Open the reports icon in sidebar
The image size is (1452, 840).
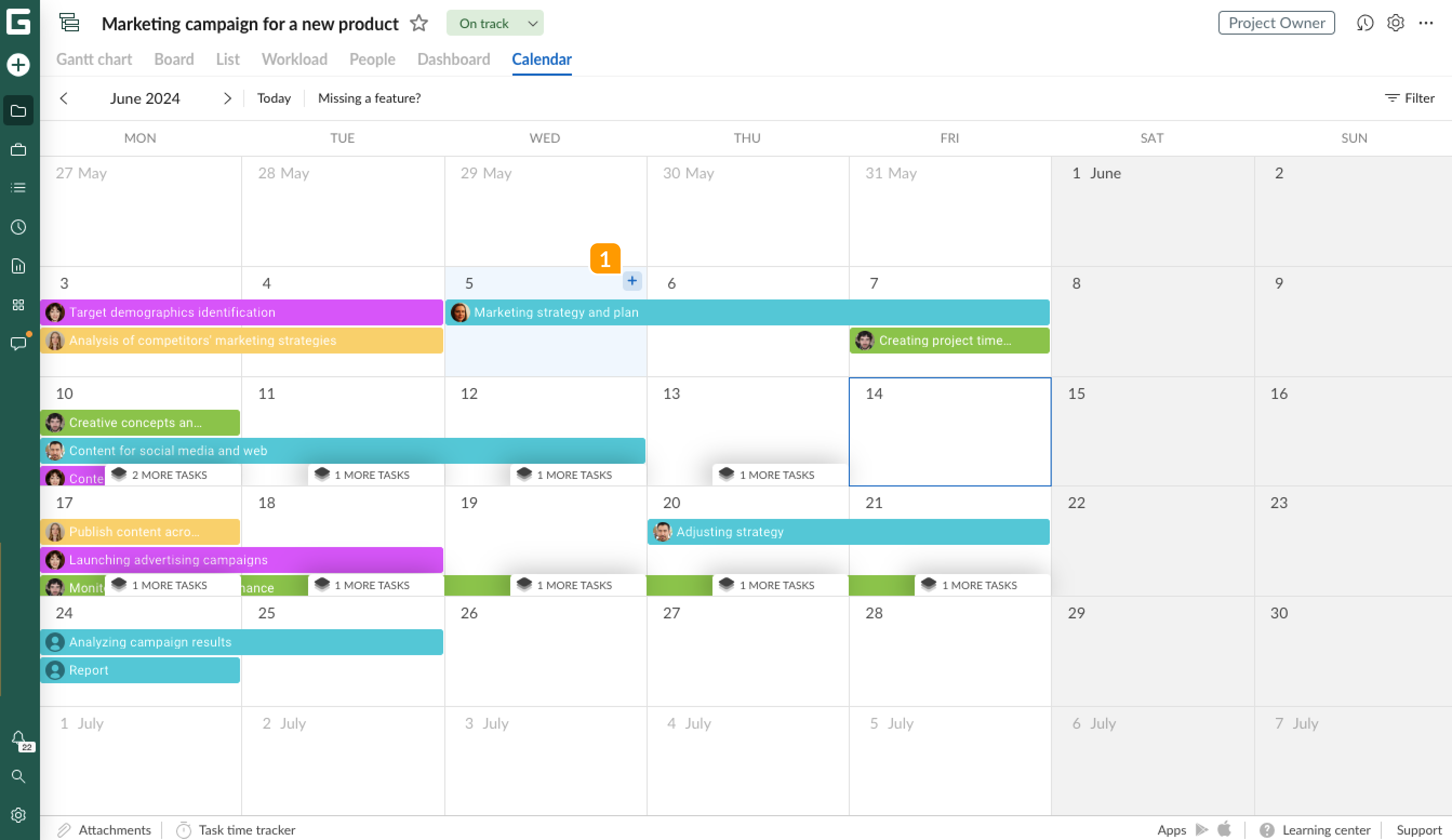point(19,265)
